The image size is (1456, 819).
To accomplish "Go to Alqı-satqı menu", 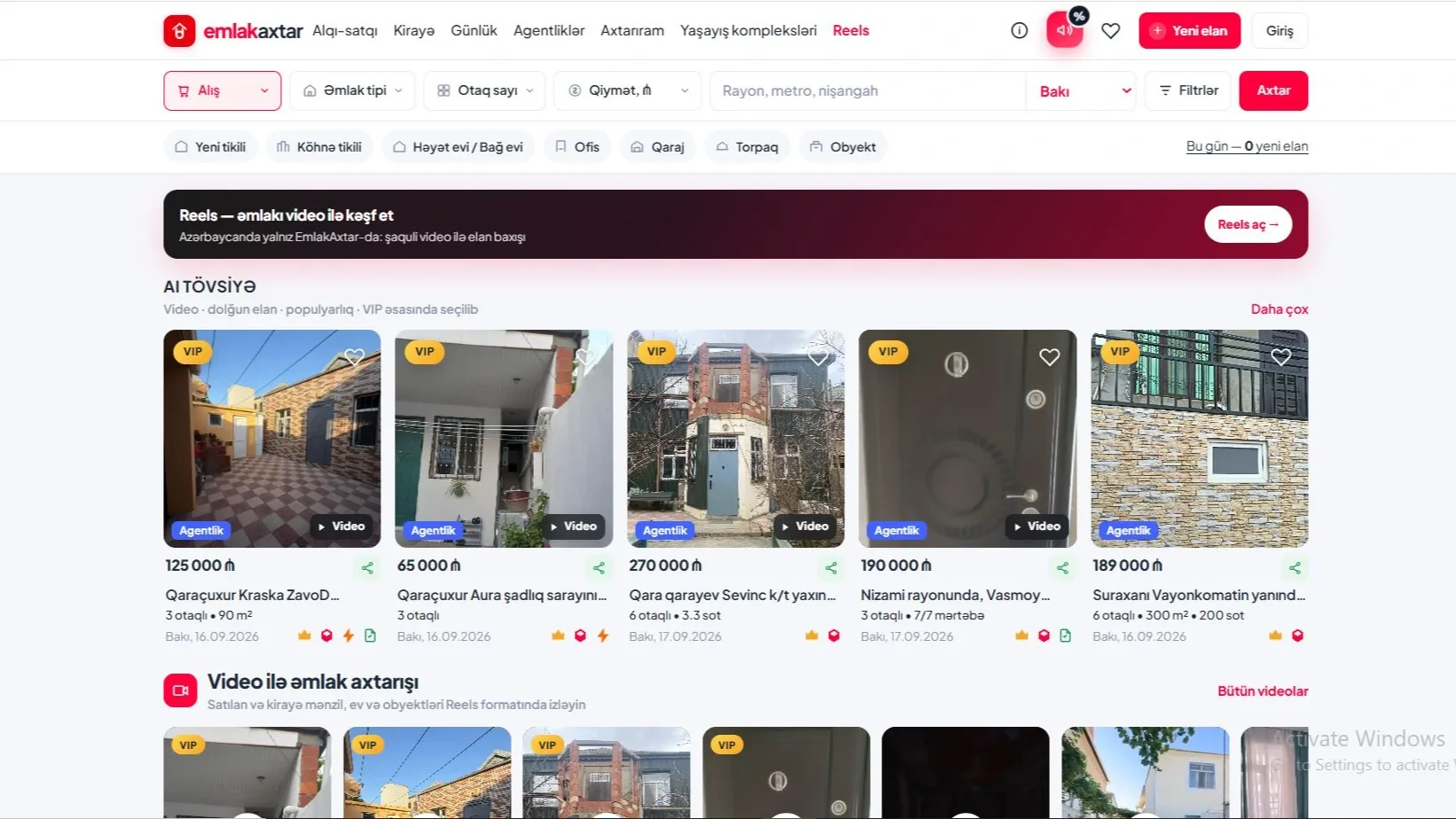I will click(345, 30).
